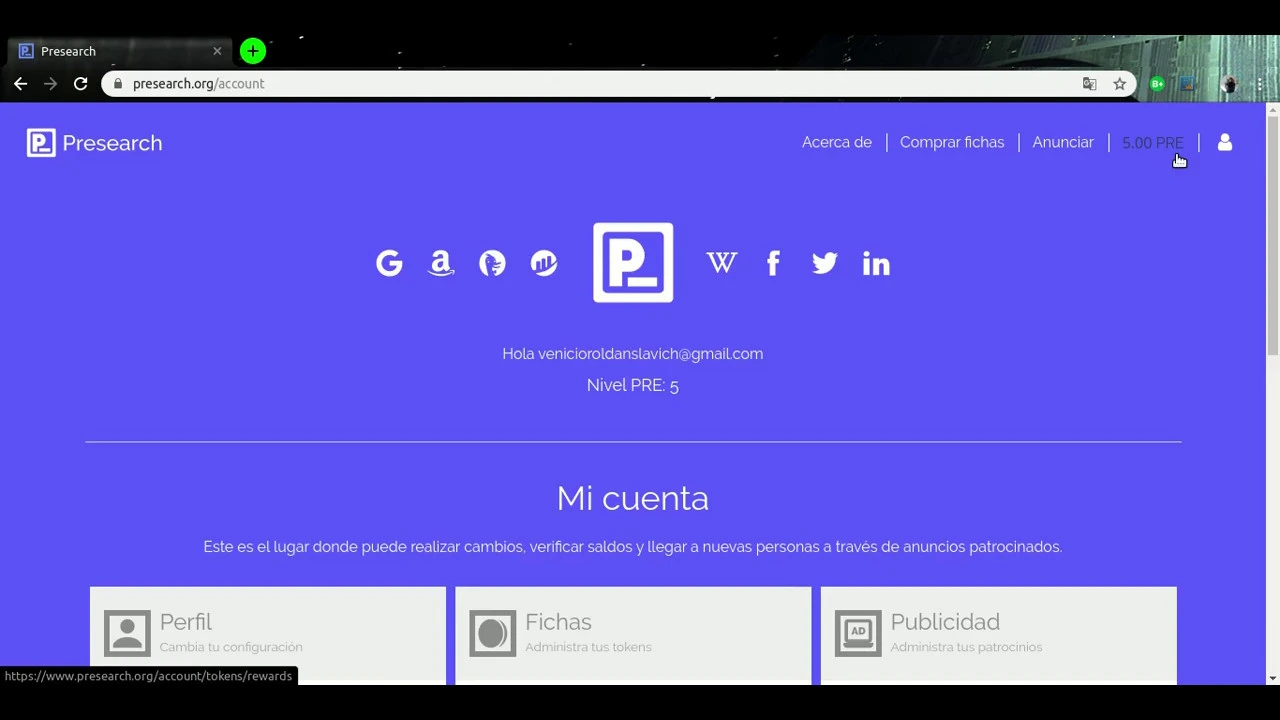Click the green B+ extension icon
Viewport: 1280px width, 720px height.
coord(1157,84)
